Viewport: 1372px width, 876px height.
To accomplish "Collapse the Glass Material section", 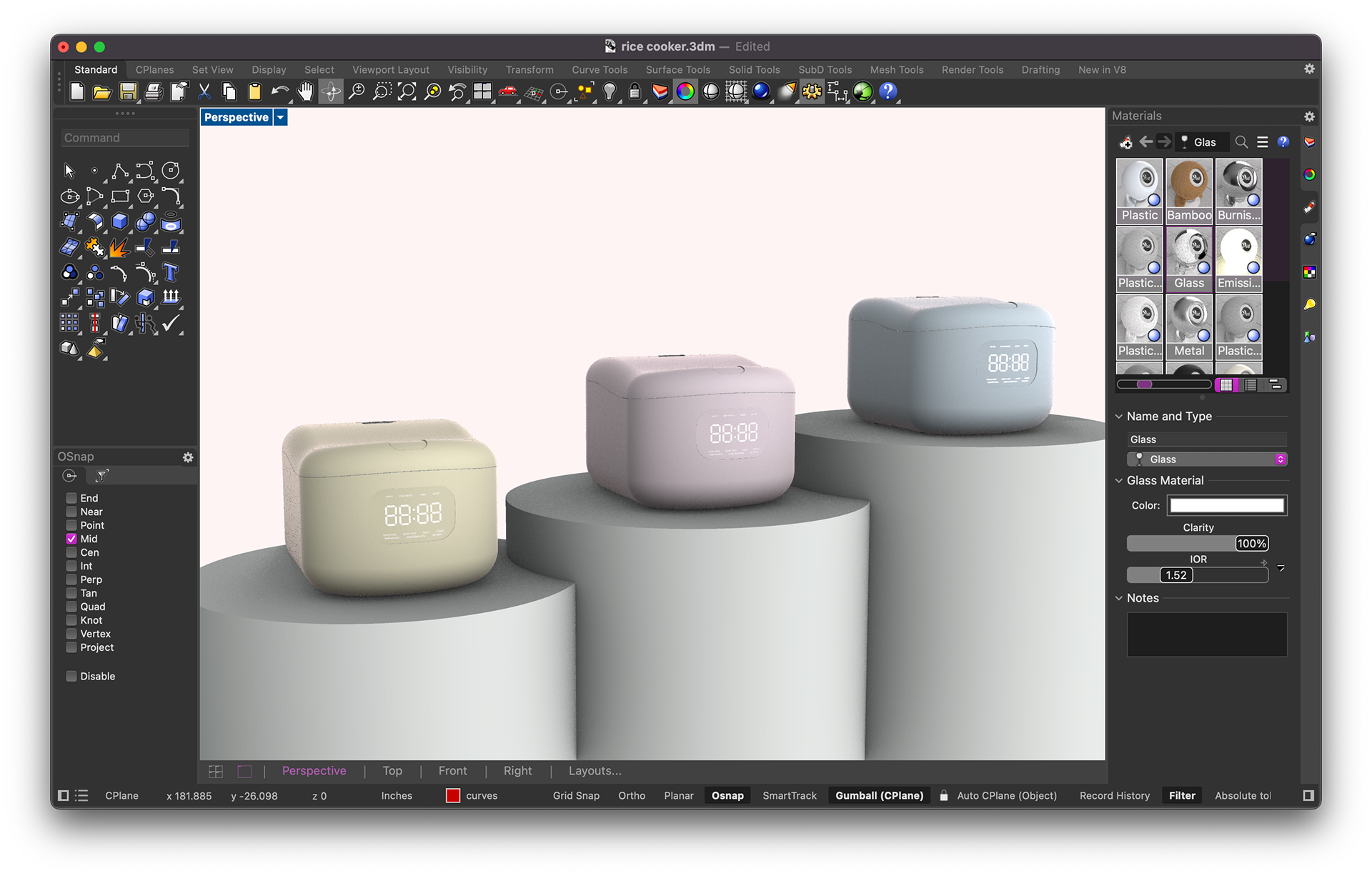I will pyautogui.click(x=1119, y=481).
